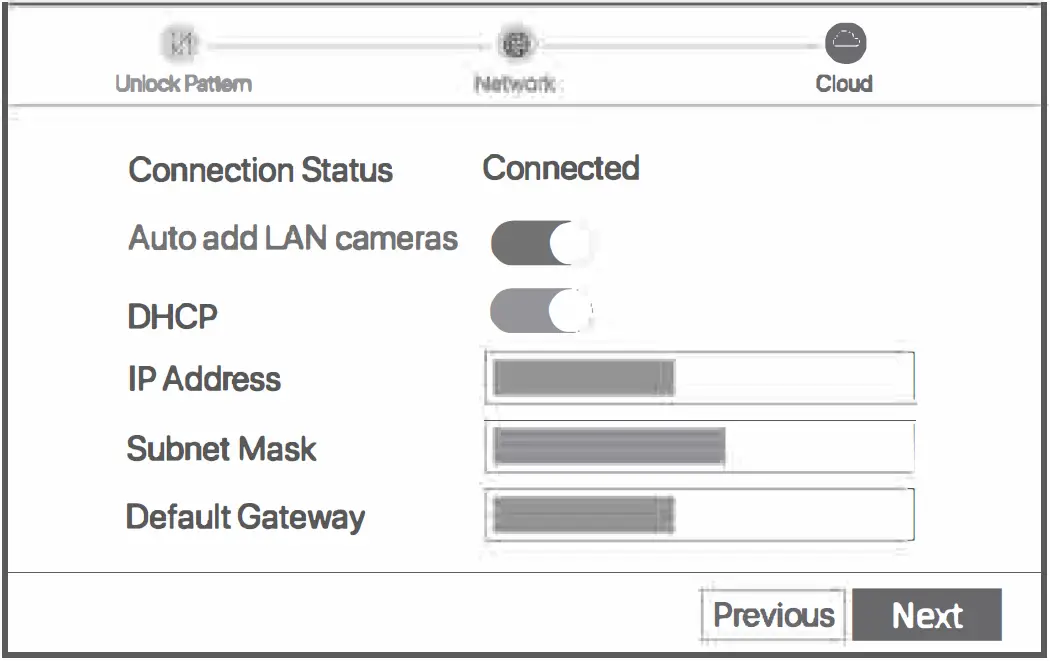Click the Connected status text

(x=560, y=168)
